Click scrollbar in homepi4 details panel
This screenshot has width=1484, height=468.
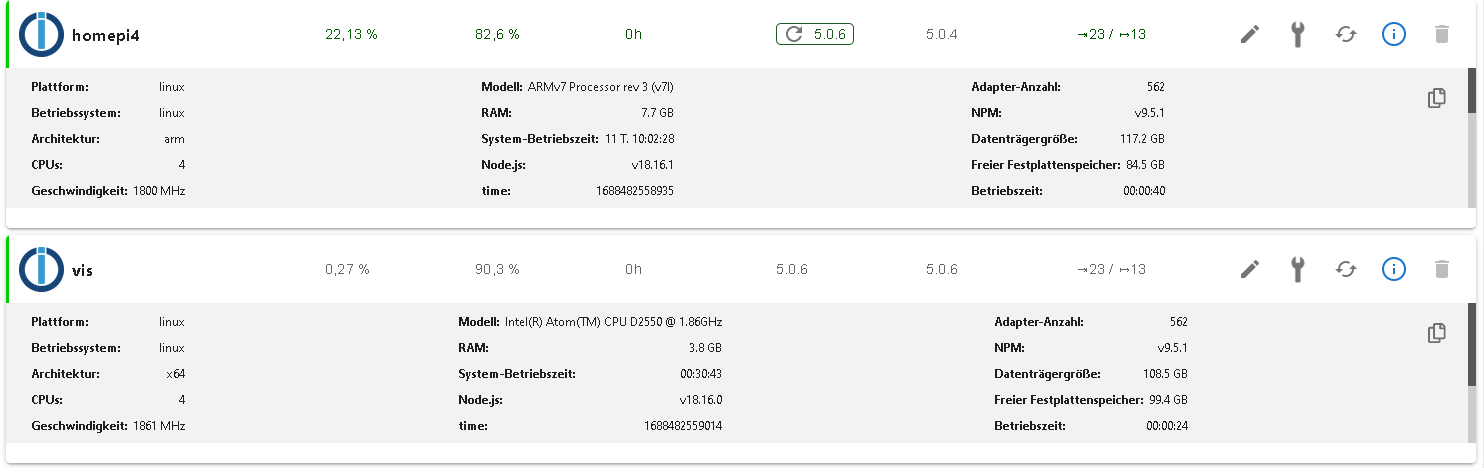[x=1472, y=90]
